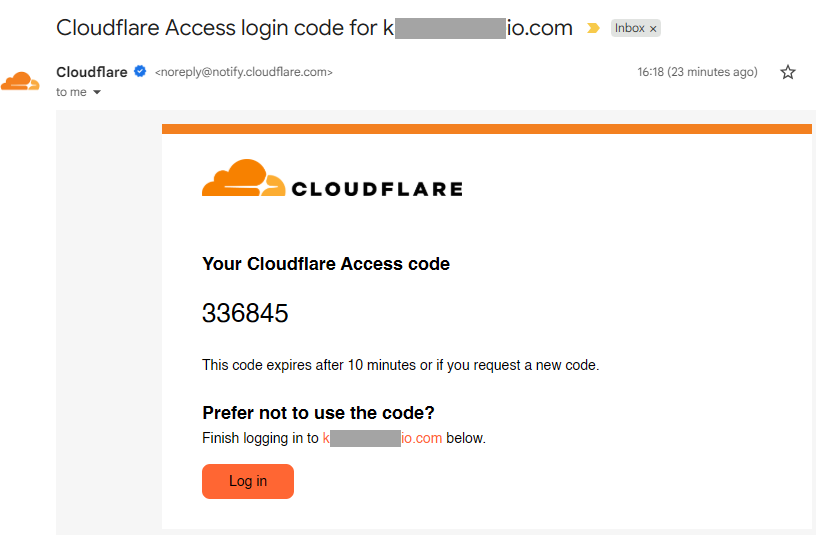The height and width of the screenshot is (535, 816).
Task: Toggle the yellow importance marker
Action: pos(593,28)
